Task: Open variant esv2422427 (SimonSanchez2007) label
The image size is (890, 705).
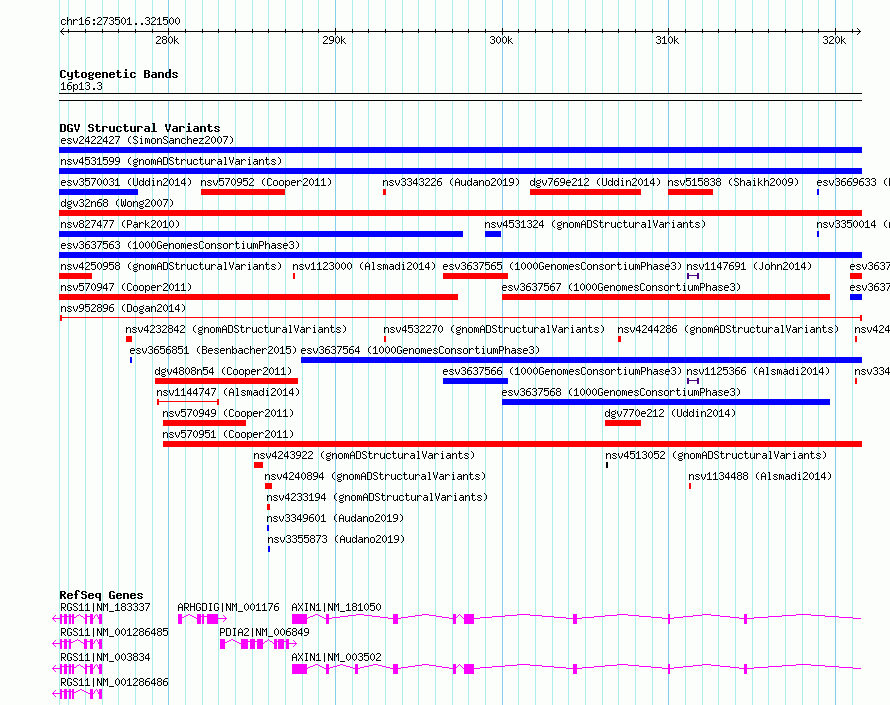Action: (x=147, y=140)
